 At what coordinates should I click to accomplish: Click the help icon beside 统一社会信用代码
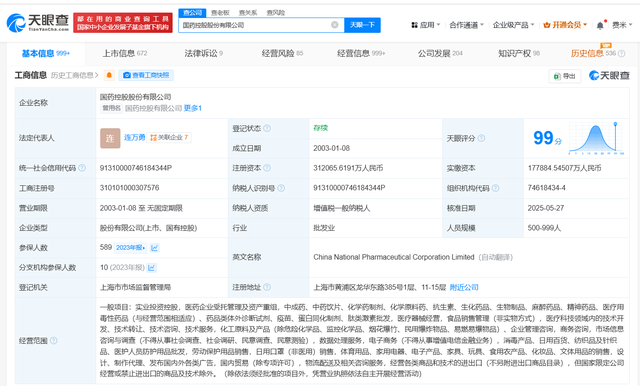[82, 168]
